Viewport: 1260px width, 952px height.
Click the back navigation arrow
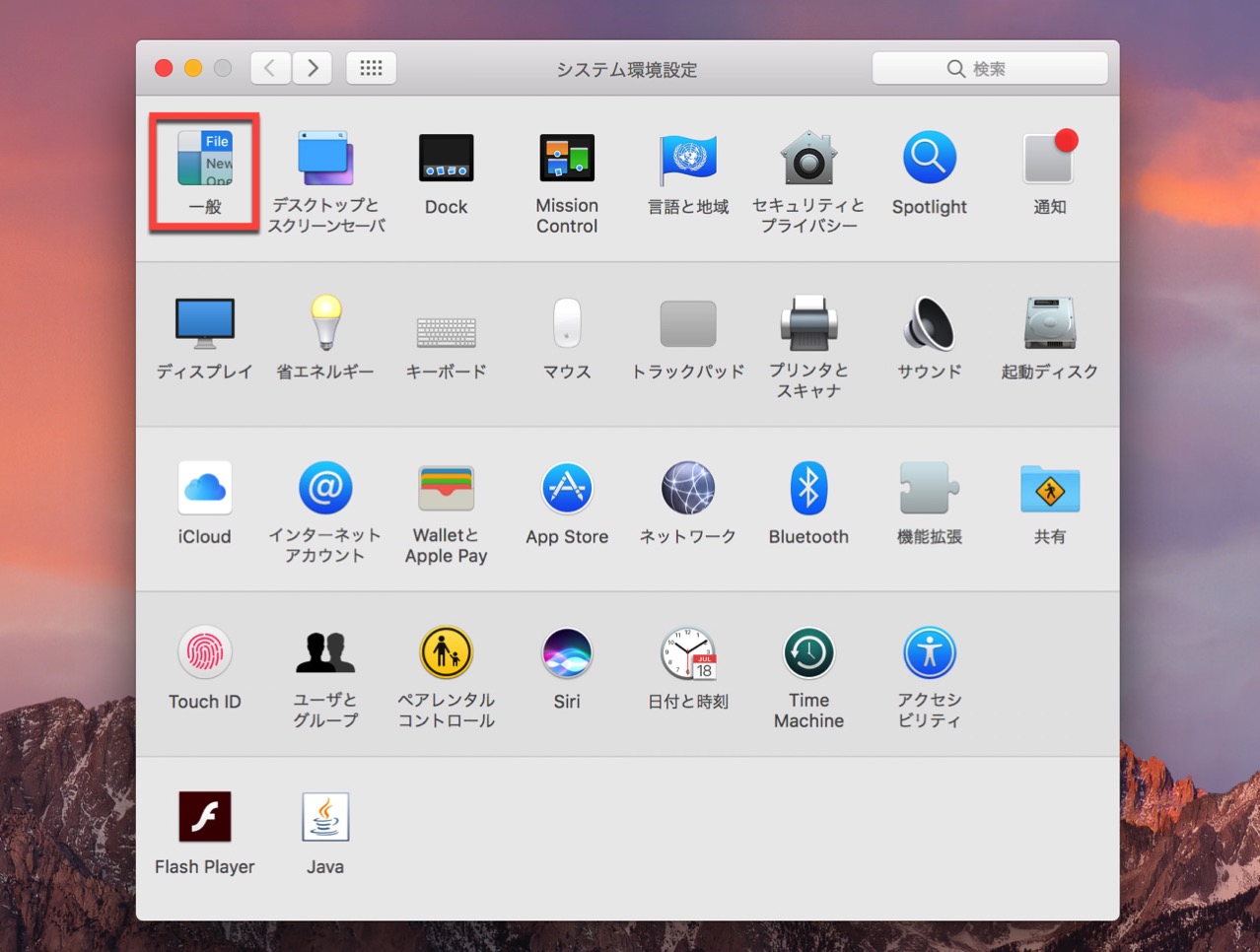(x=270, y=68)
